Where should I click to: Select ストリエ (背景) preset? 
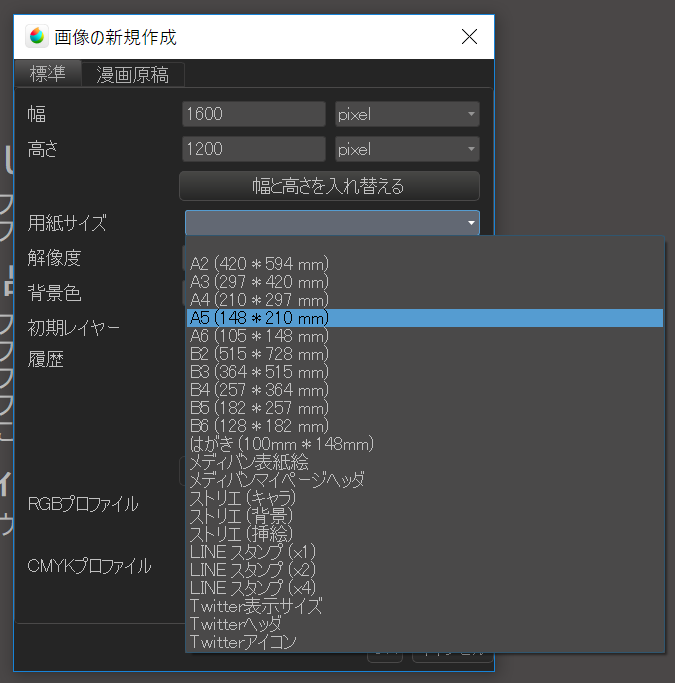click(x=425, y=516)
